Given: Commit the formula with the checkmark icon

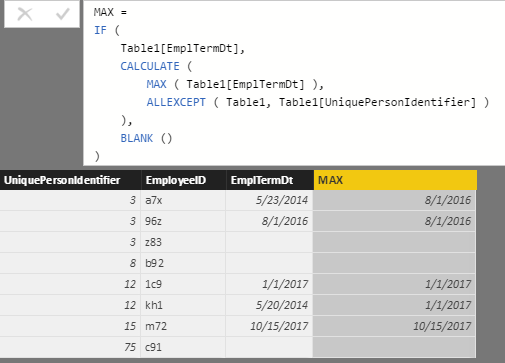Looking at the screenshot, I should pyautogui.click(x=62, y=14).
